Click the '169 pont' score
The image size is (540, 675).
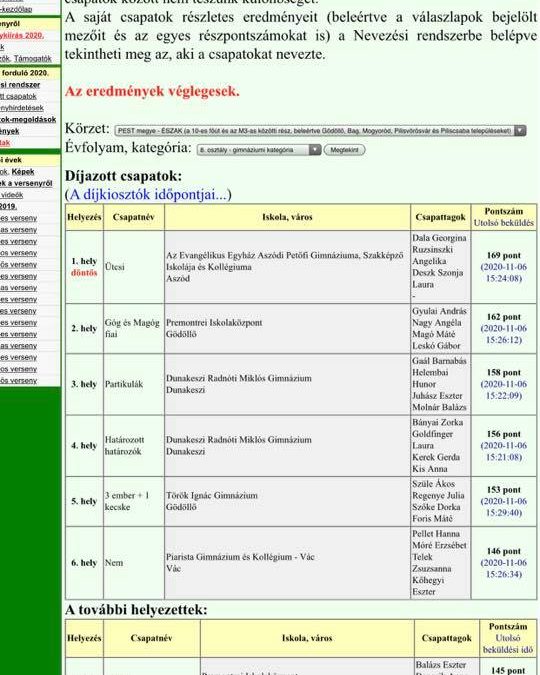pyautogui.click(x=503, y=255)
